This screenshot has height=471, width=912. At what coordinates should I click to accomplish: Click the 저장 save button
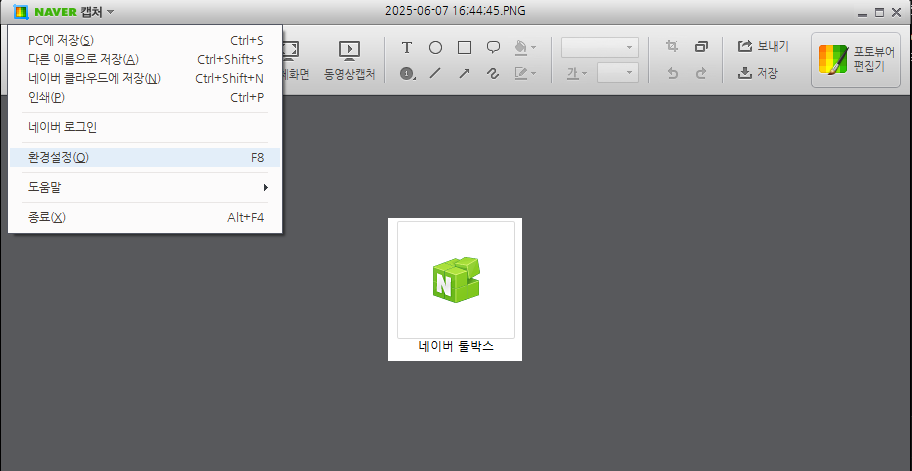(758, 73)
